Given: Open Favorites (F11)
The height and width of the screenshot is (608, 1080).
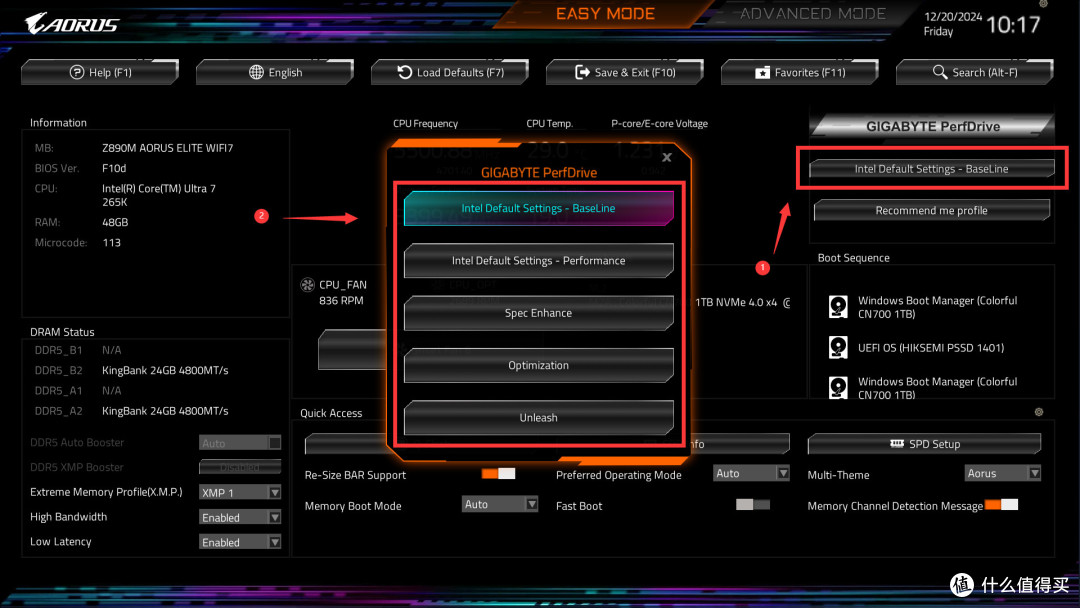Looking at the screenshot, I should click(x=800, y=72).
